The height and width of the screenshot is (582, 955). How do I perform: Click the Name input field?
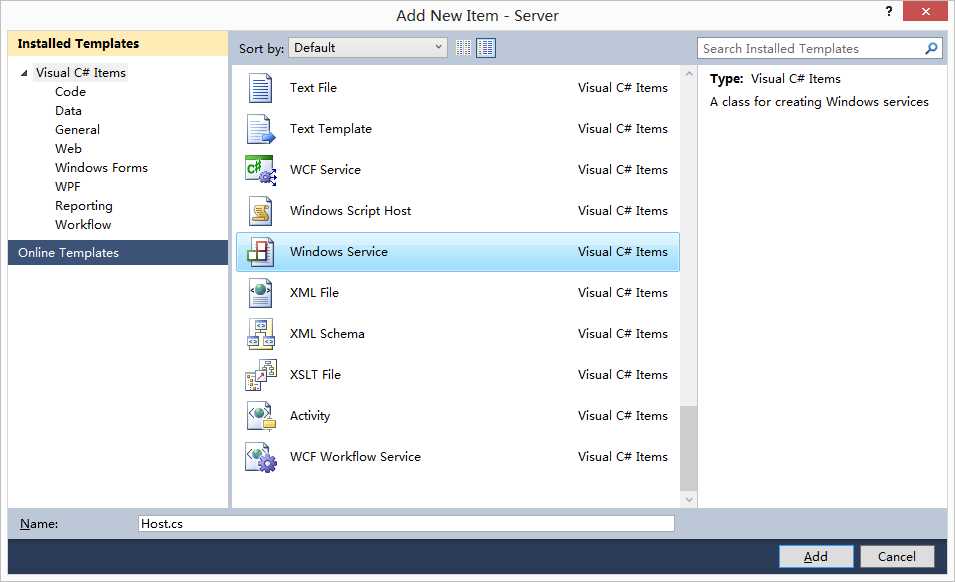pos(406,524)
